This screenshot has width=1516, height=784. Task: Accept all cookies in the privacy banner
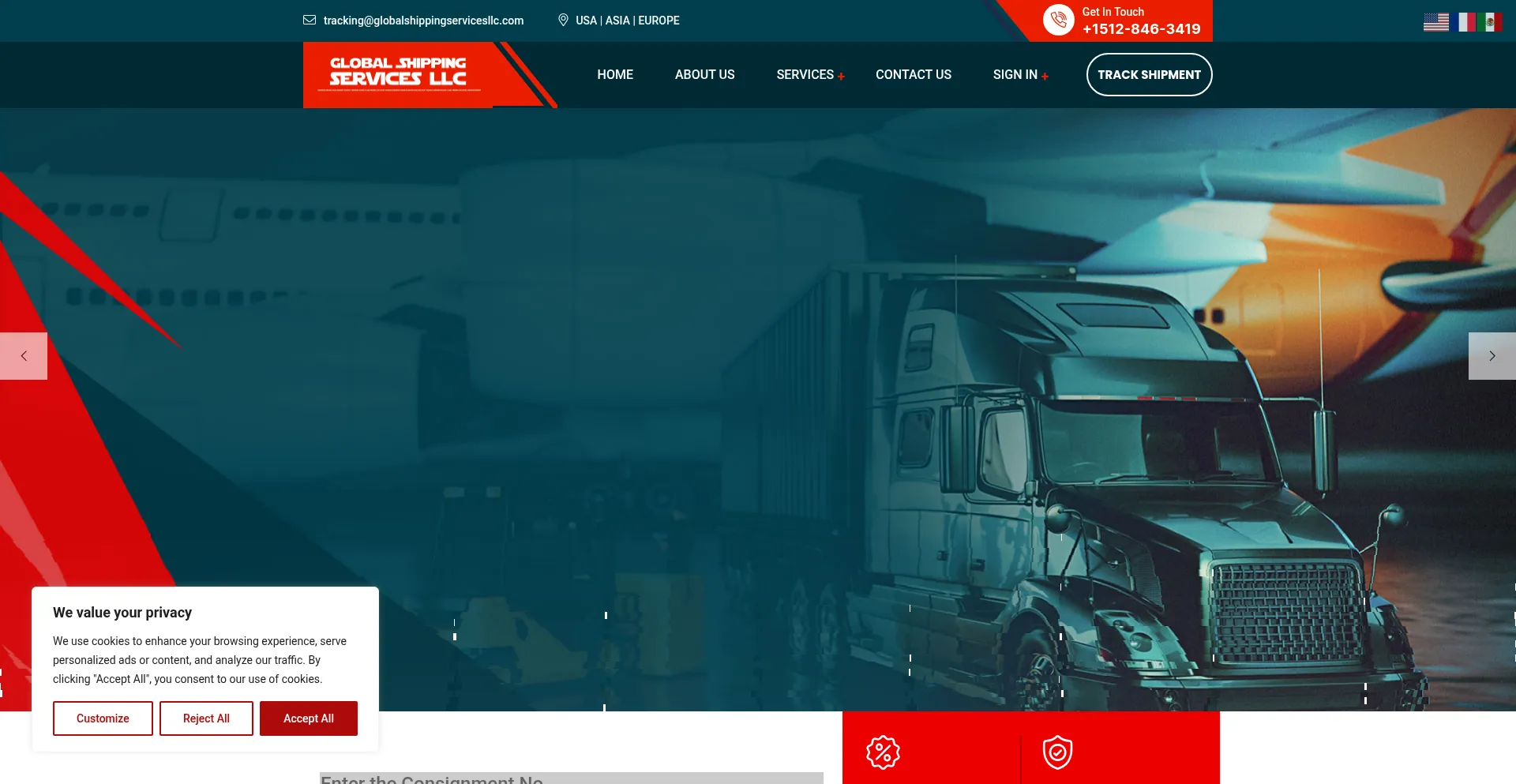point(308,718)
